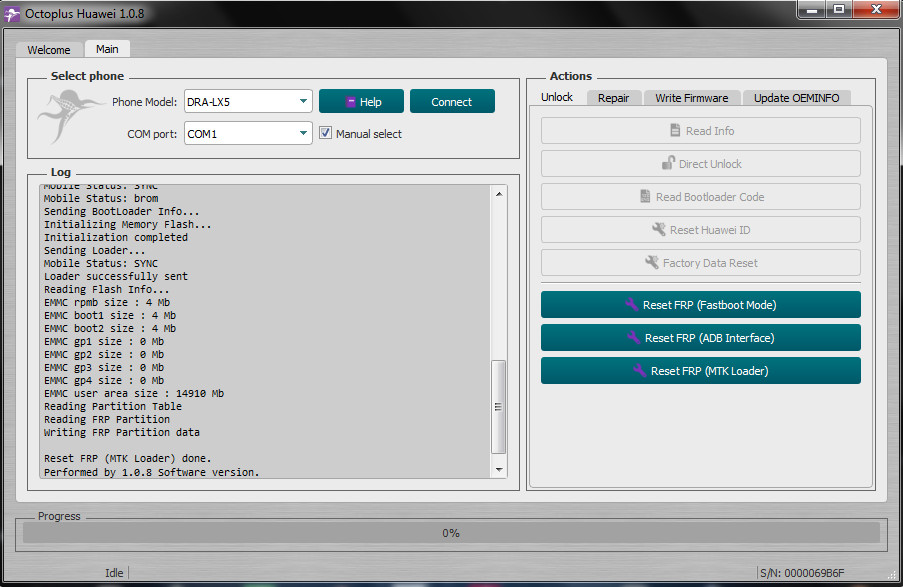Switch to the Write Firmware tab
The image size is (903, 587).
[x=692, y=98]
